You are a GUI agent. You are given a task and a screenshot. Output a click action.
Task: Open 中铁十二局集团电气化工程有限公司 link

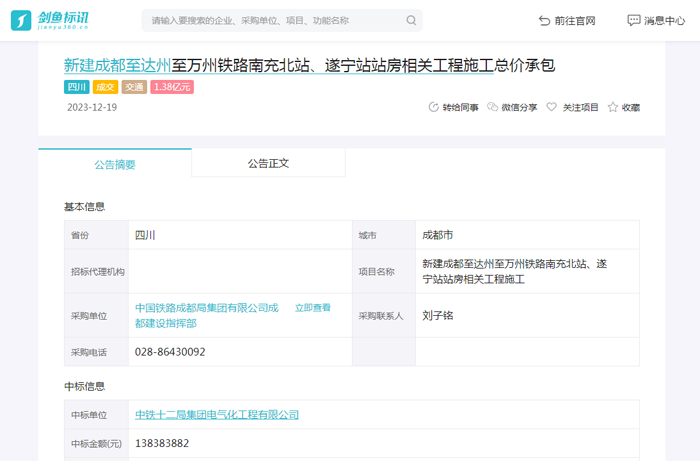tap(217, 414)
